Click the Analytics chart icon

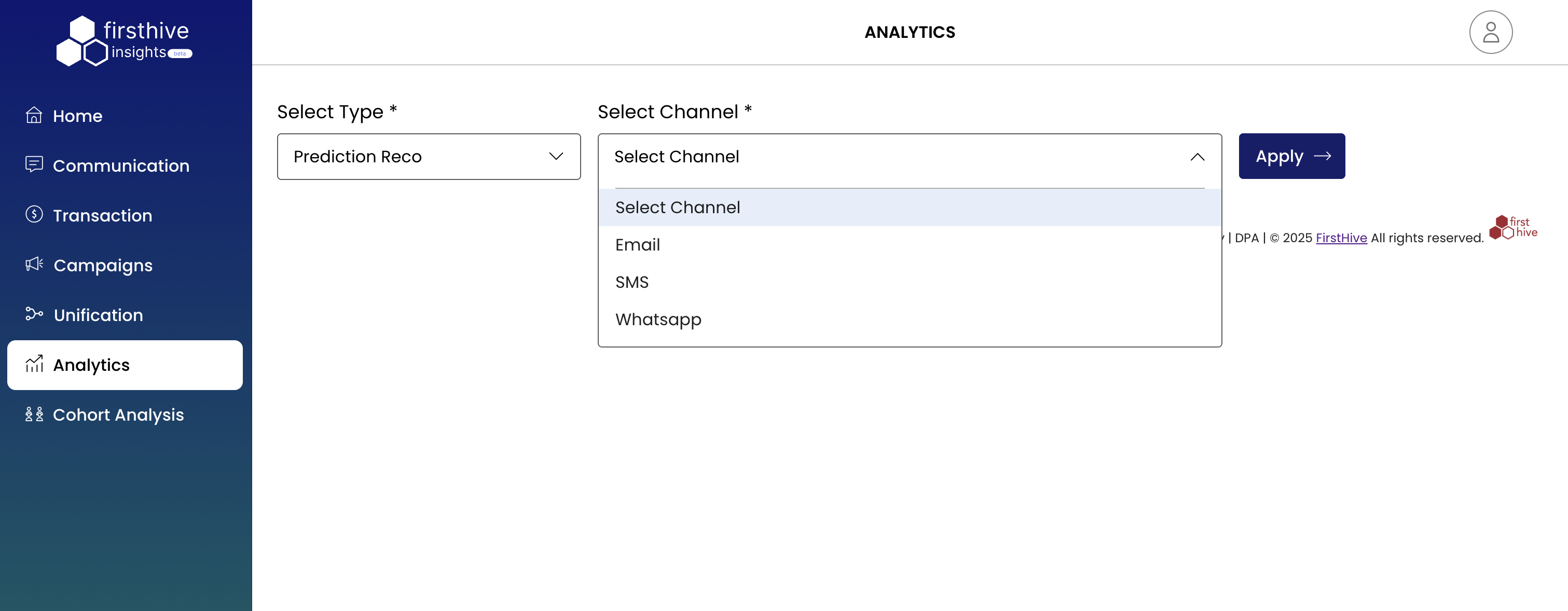coord(34,364)
